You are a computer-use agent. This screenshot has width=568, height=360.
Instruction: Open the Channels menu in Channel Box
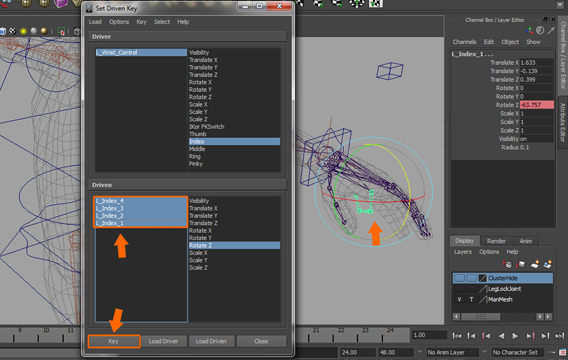pos(464,42)
